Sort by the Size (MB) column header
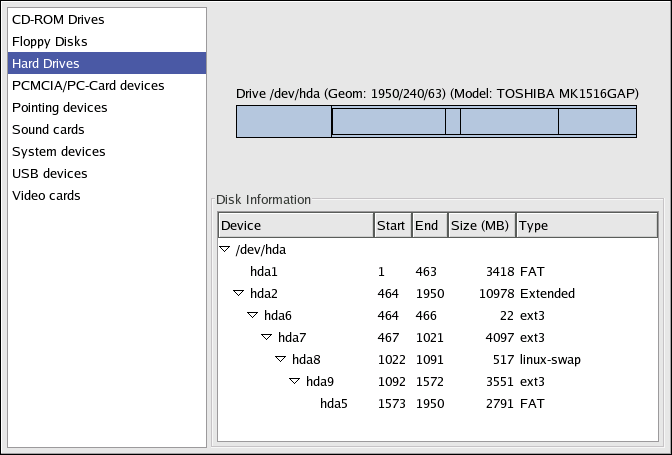Viewport: 672px width, 455px height. (480, 226)
